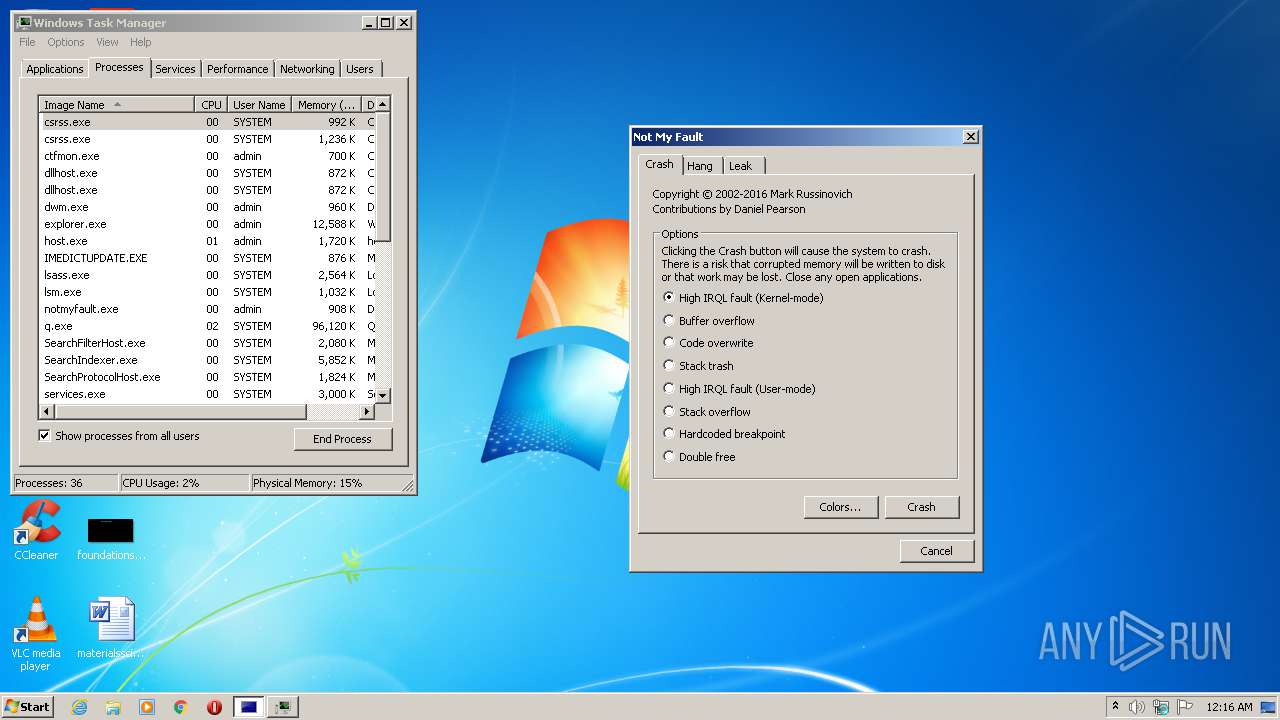Open the Options menu in Task Manager

click(66, 42)
